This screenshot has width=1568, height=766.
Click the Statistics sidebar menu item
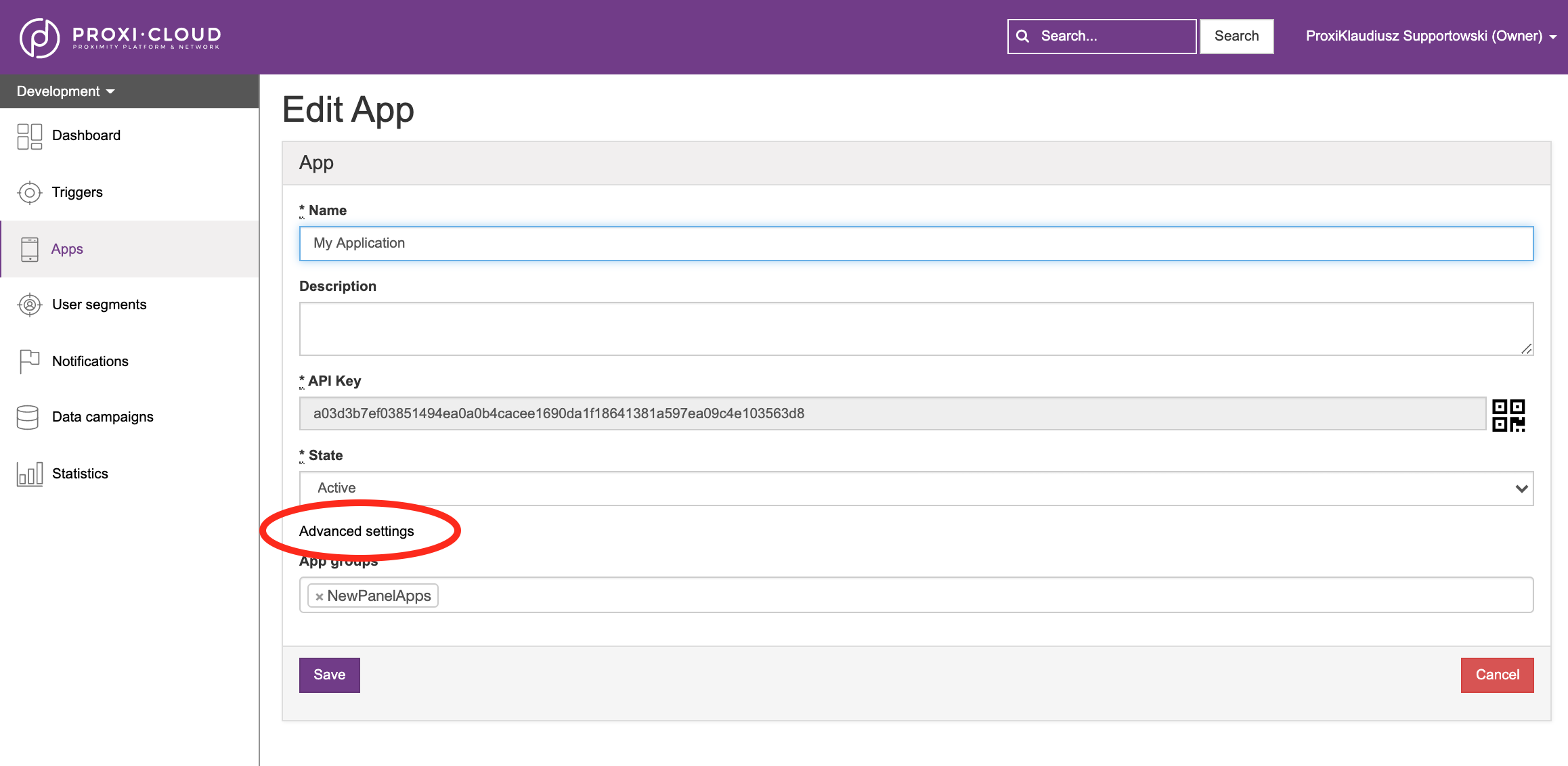coord(80,472)
